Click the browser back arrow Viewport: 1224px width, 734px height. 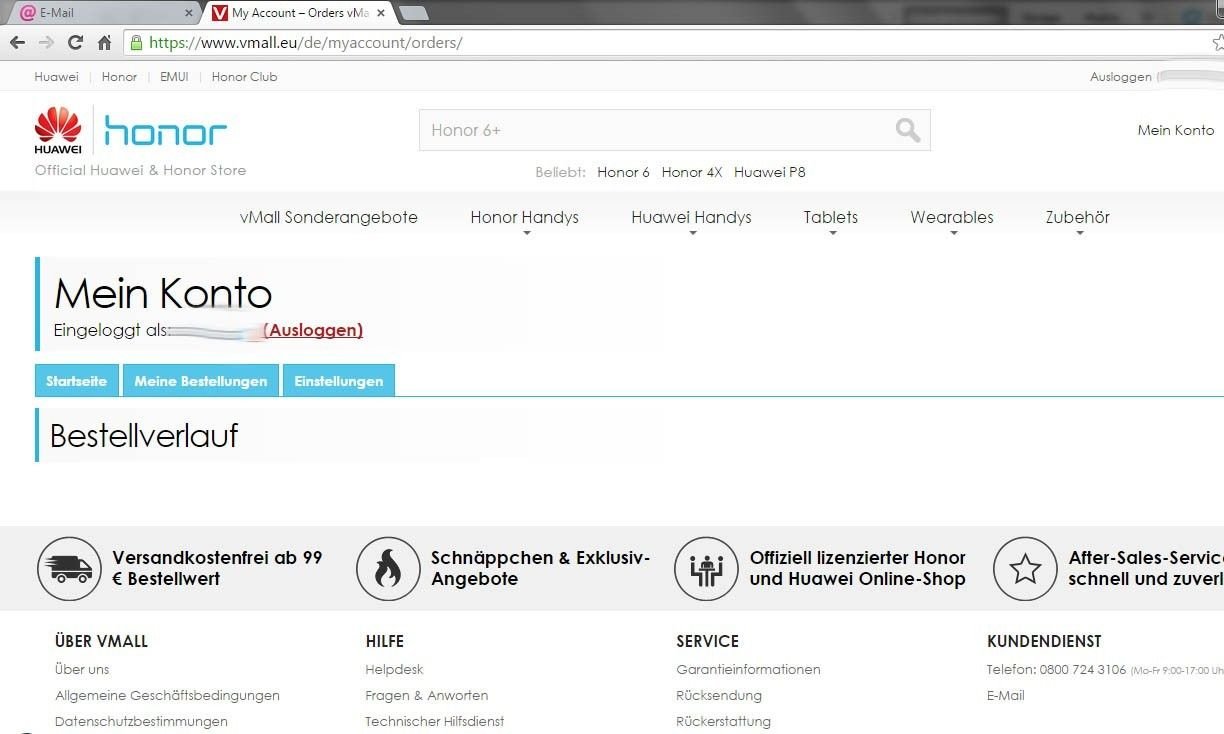pos(17,43)
